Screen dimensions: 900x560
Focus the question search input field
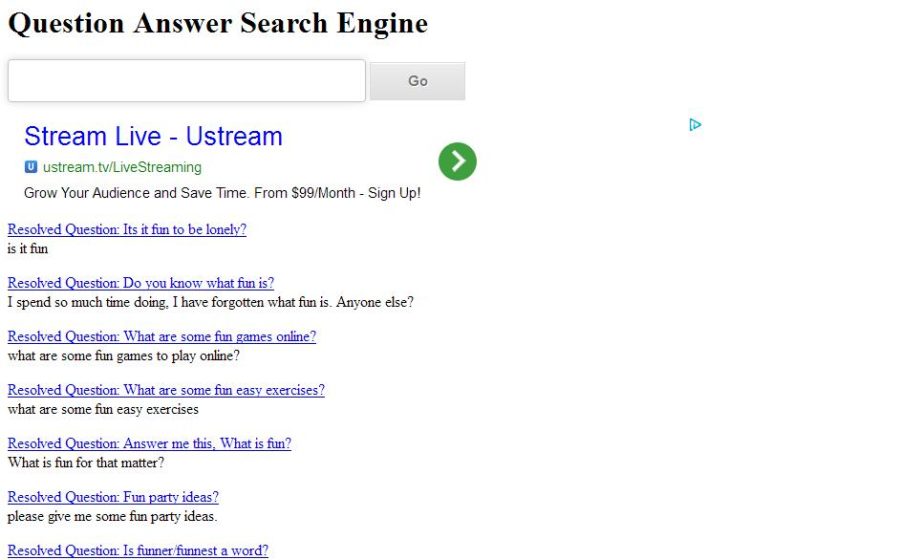click(x=187, y=80)
